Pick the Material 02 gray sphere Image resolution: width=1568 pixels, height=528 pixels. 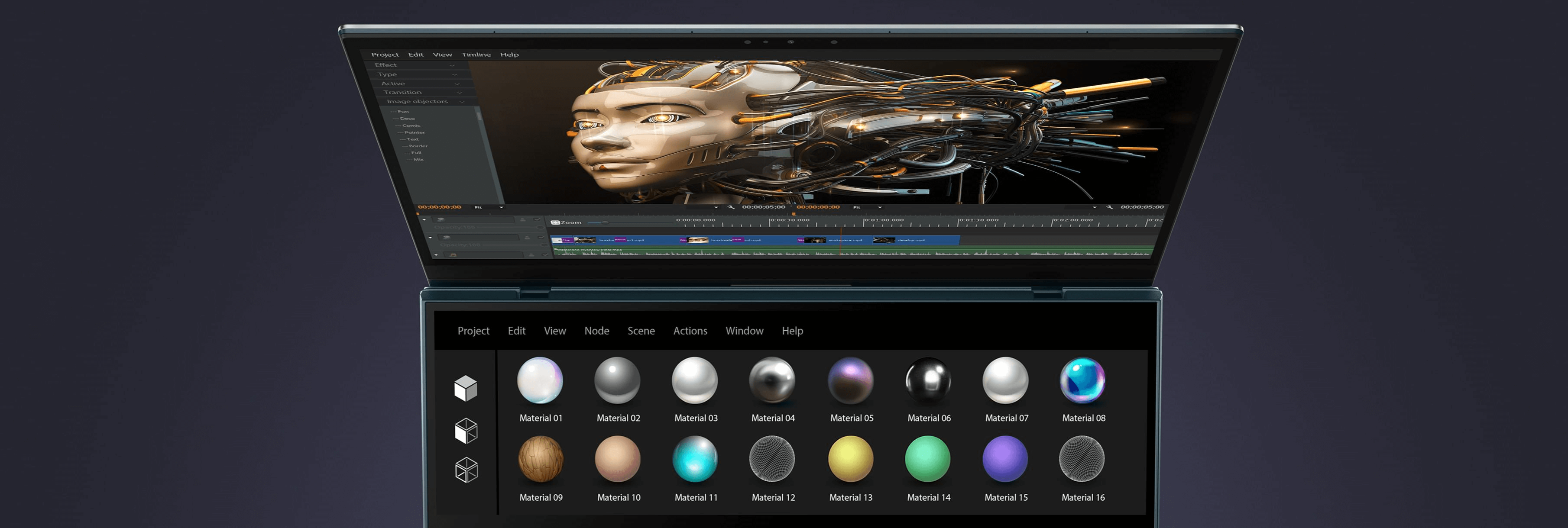pyautogui.click(x=617, y=380)
